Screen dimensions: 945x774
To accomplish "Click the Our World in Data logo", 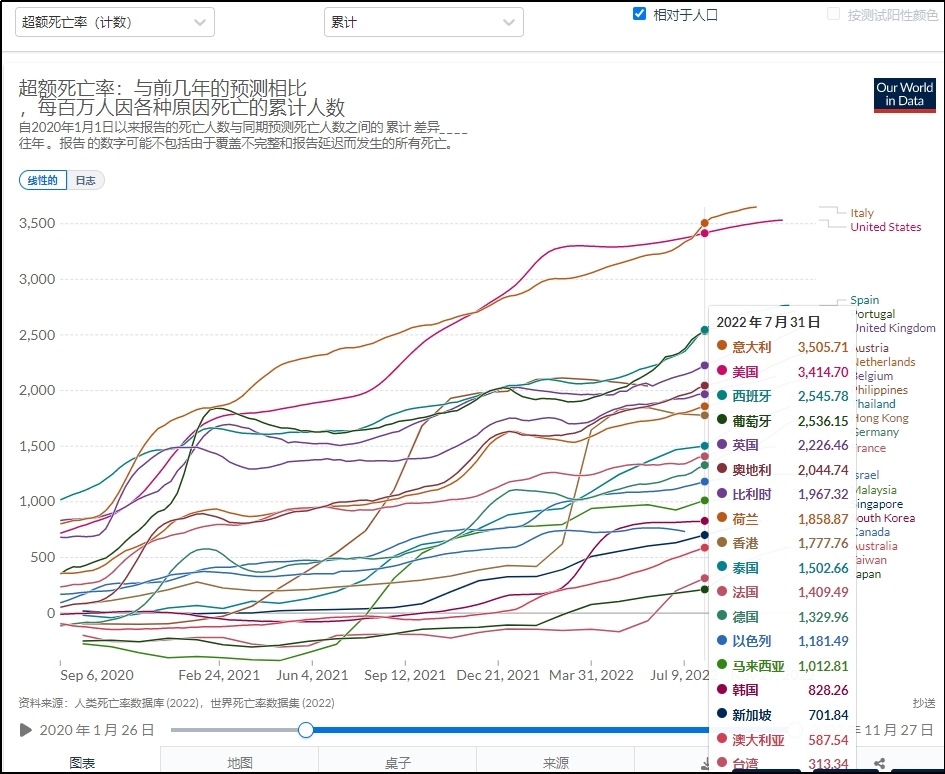I will 905,95.
